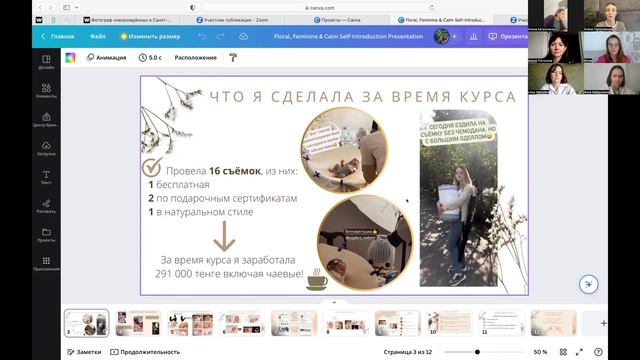Open the Проекты folder panel
Viewport: 640px width, 360px height.
[46, 235]
